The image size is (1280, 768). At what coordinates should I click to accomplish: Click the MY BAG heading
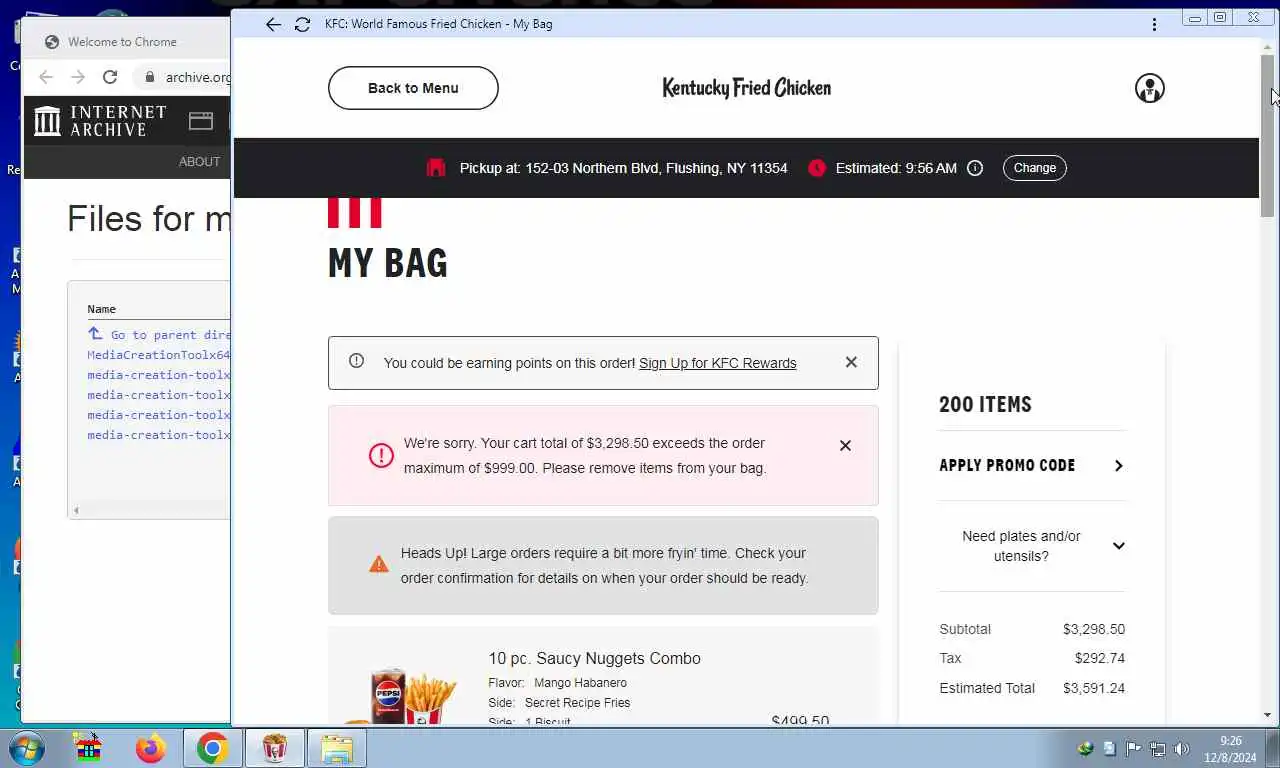(x=388, y=263)
